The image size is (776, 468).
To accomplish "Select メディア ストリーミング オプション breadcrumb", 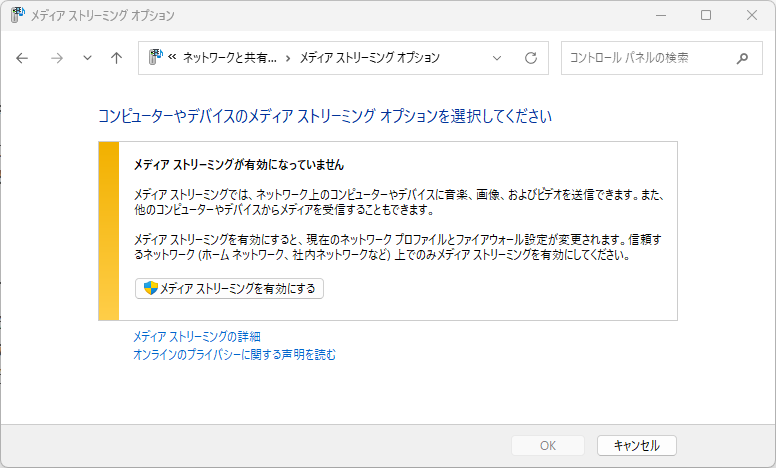I will pos(370,58).
